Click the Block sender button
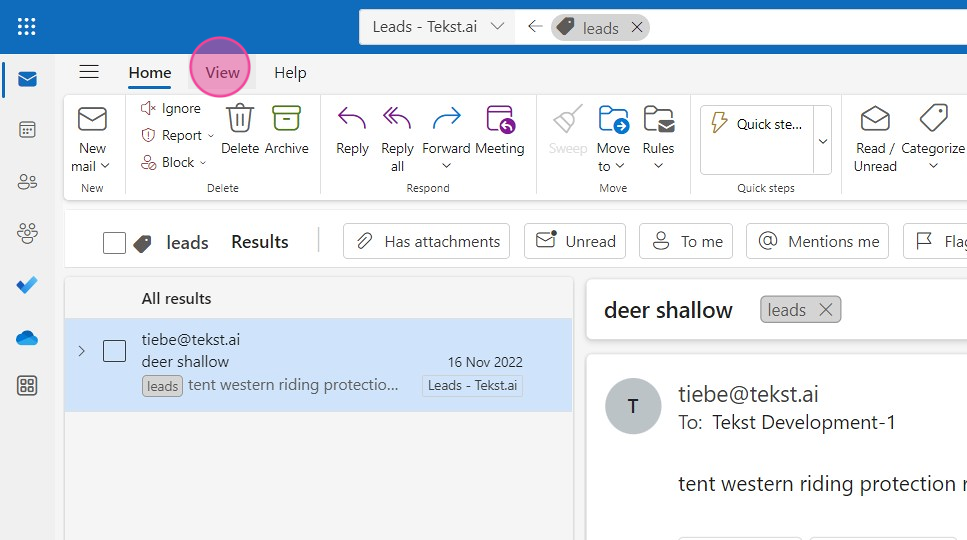The image size is (967, 540). 168,162
